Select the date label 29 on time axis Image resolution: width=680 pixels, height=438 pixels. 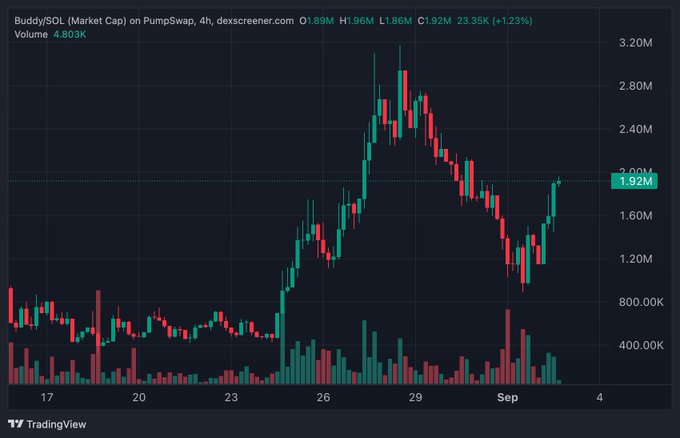click(x=415, y=397)
